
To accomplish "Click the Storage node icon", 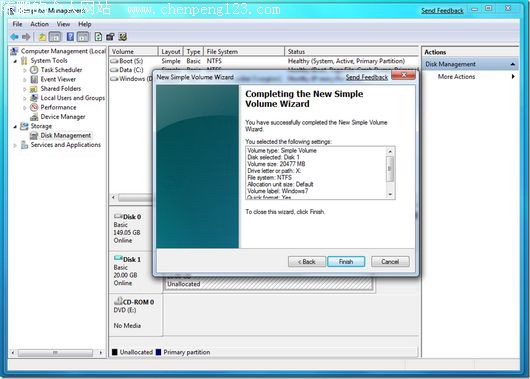I will (24, 126).
